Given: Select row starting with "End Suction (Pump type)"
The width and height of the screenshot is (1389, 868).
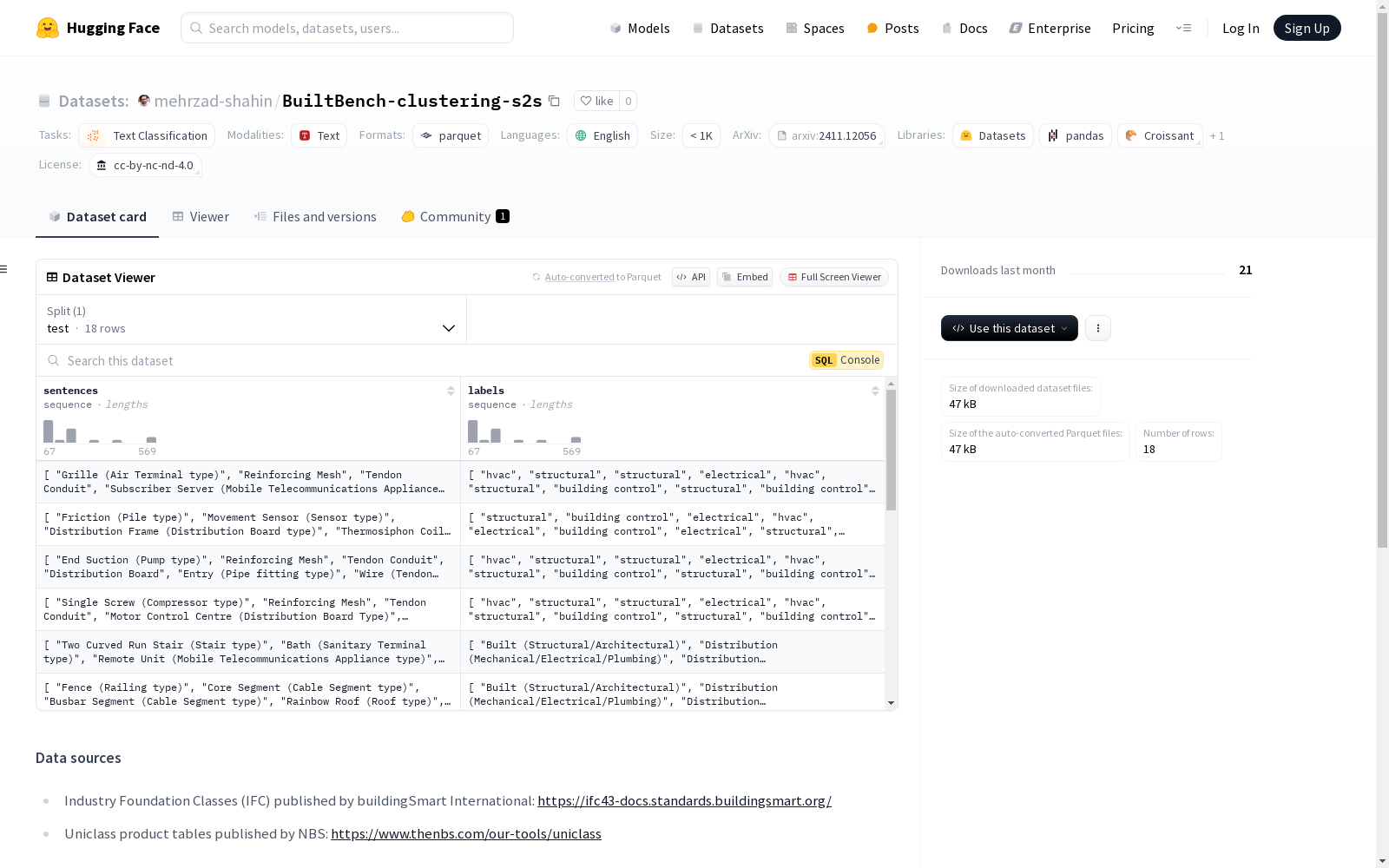Looking at the screenshot, I should 460,567.
